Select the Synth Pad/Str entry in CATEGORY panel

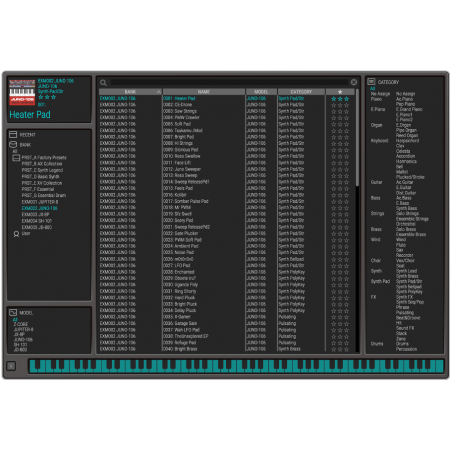409,281
